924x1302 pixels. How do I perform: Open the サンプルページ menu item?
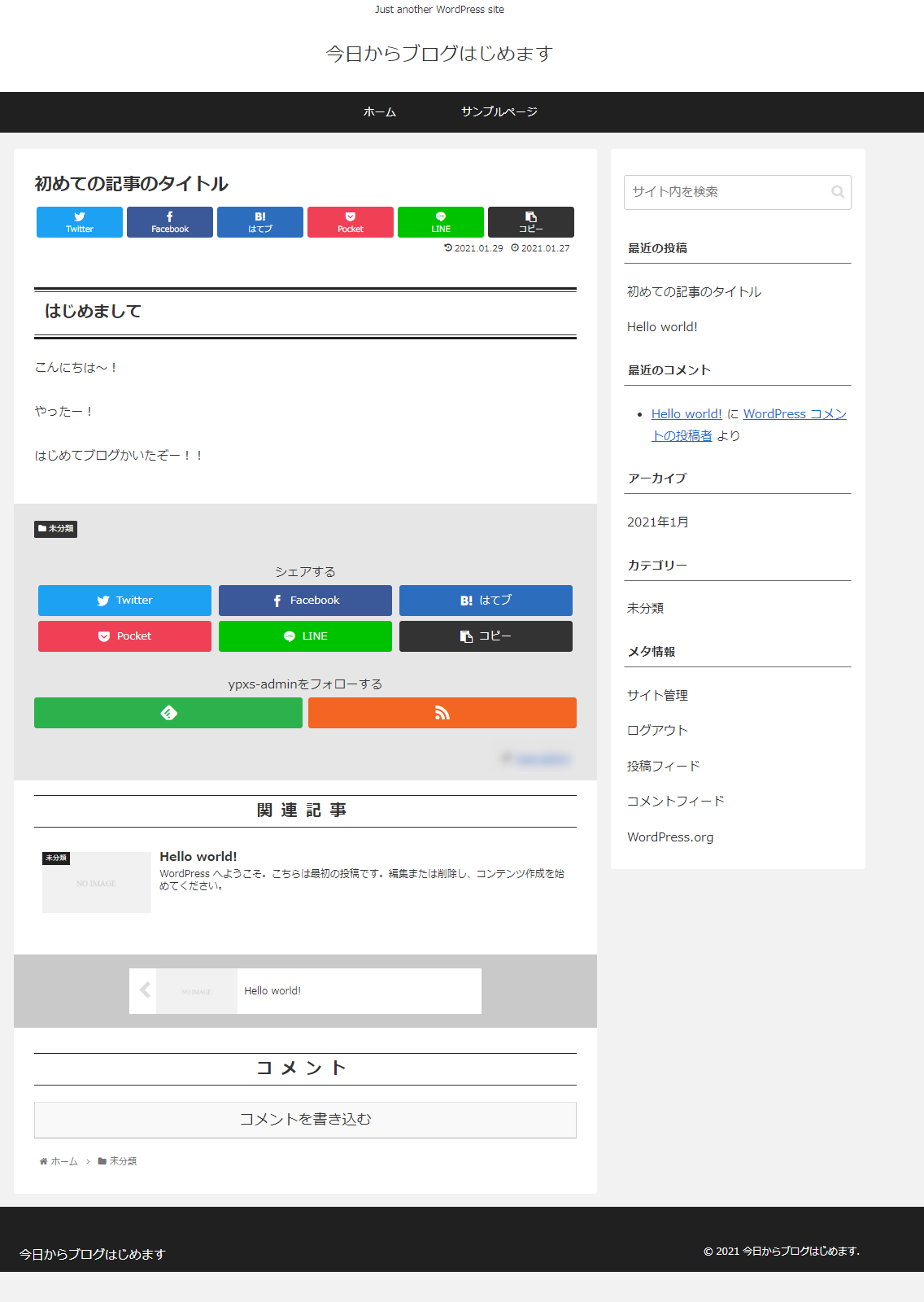(499, 112)
